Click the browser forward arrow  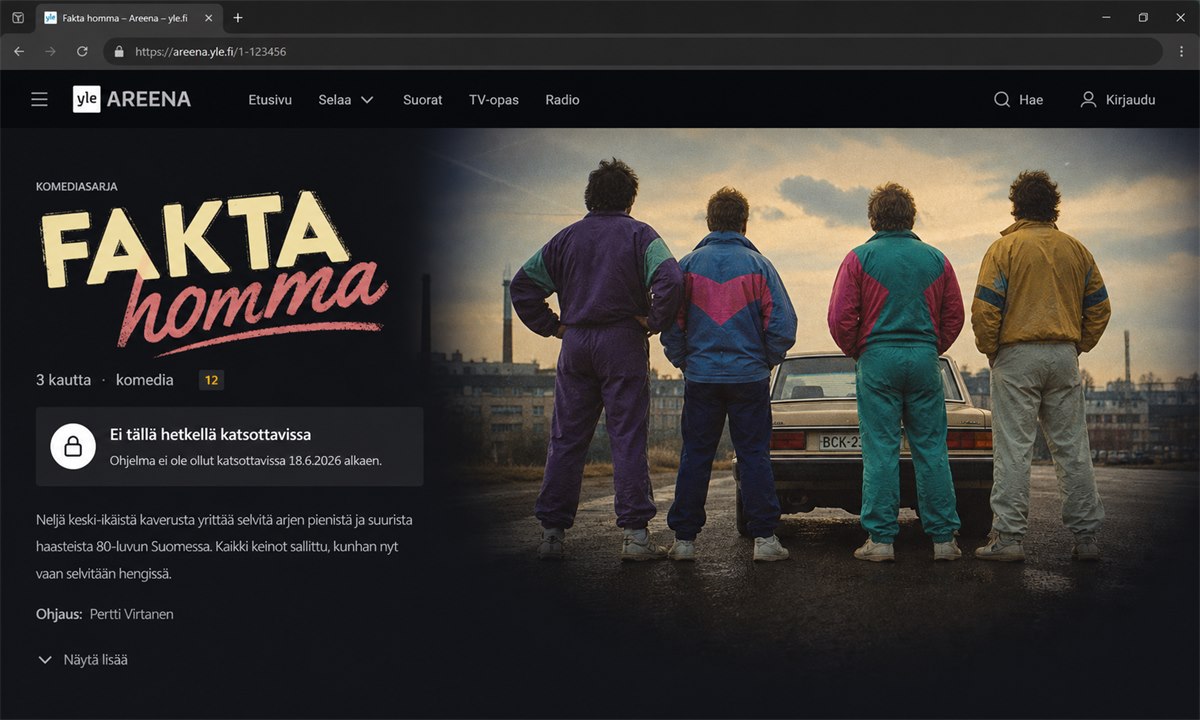(x=50, y=51)
